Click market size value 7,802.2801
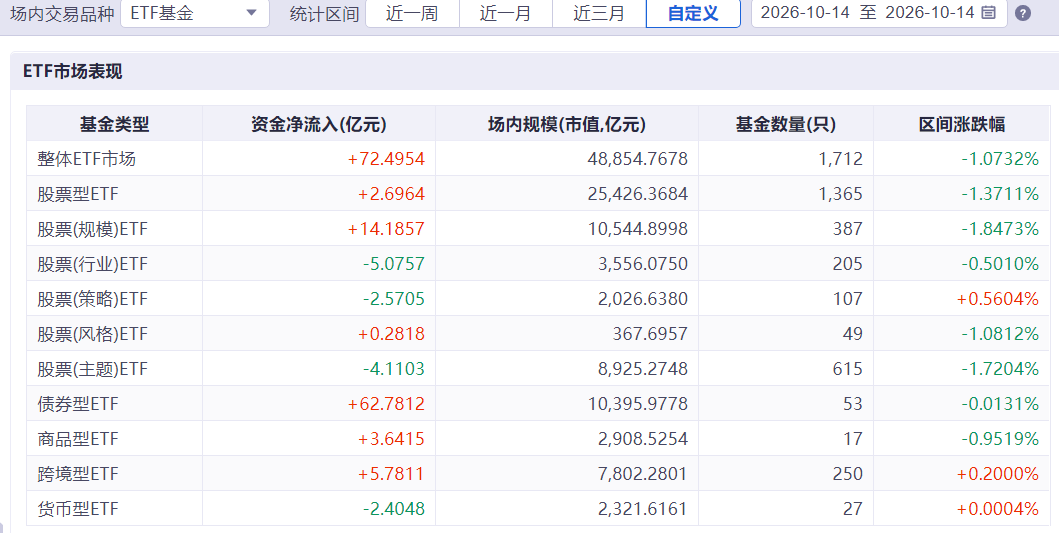 tap(643, 474)
